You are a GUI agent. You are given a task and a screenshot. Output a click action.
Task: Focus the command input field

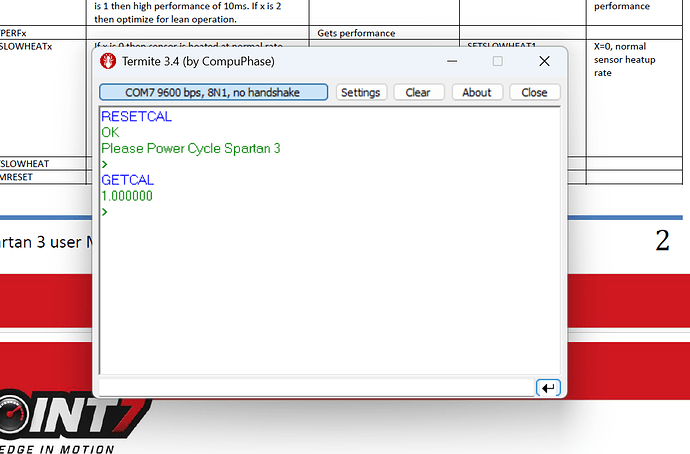[x=316, y=388]
